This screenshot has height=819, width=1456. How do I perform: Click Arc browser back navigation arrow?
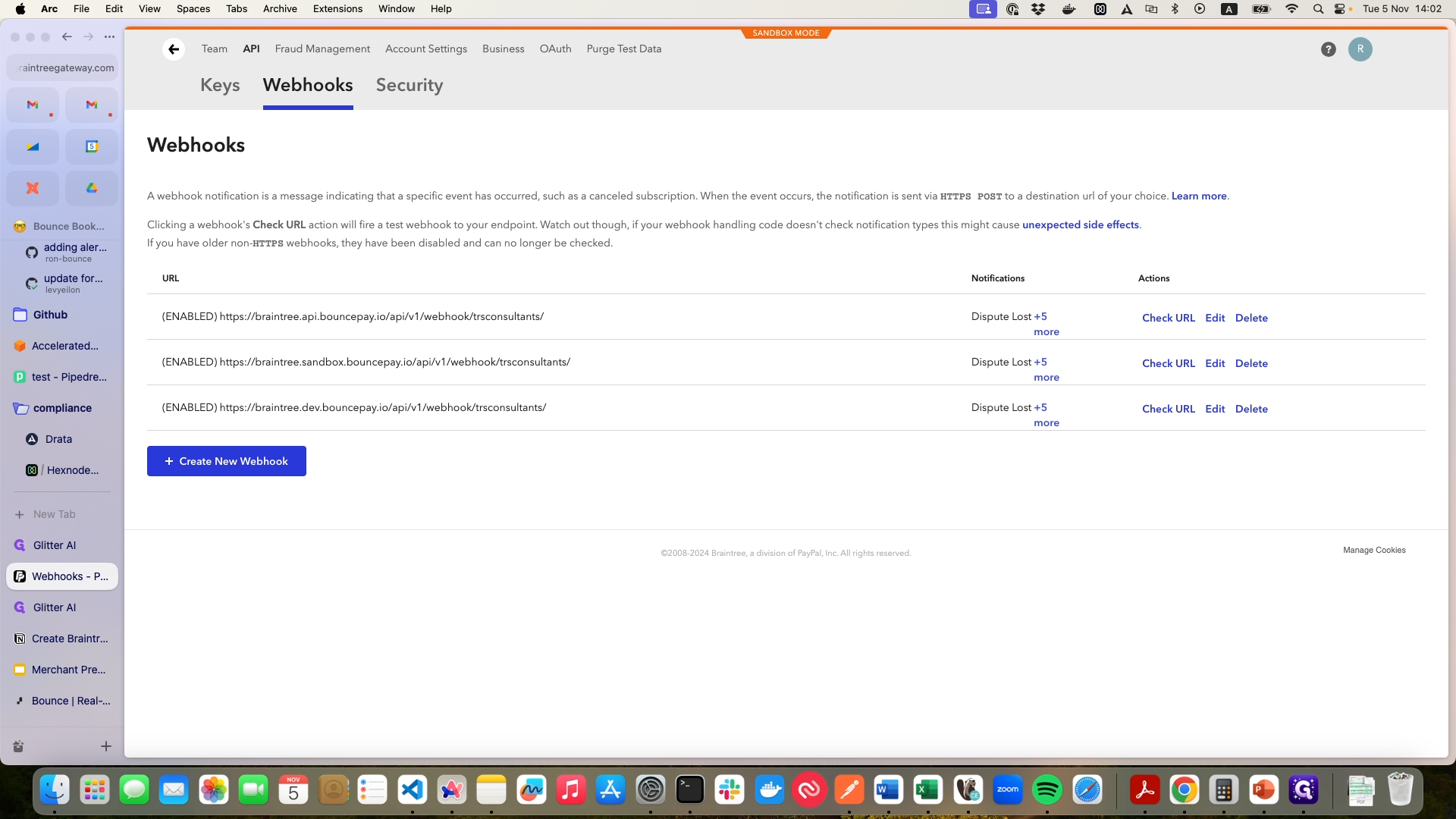[x=67, y=36]
